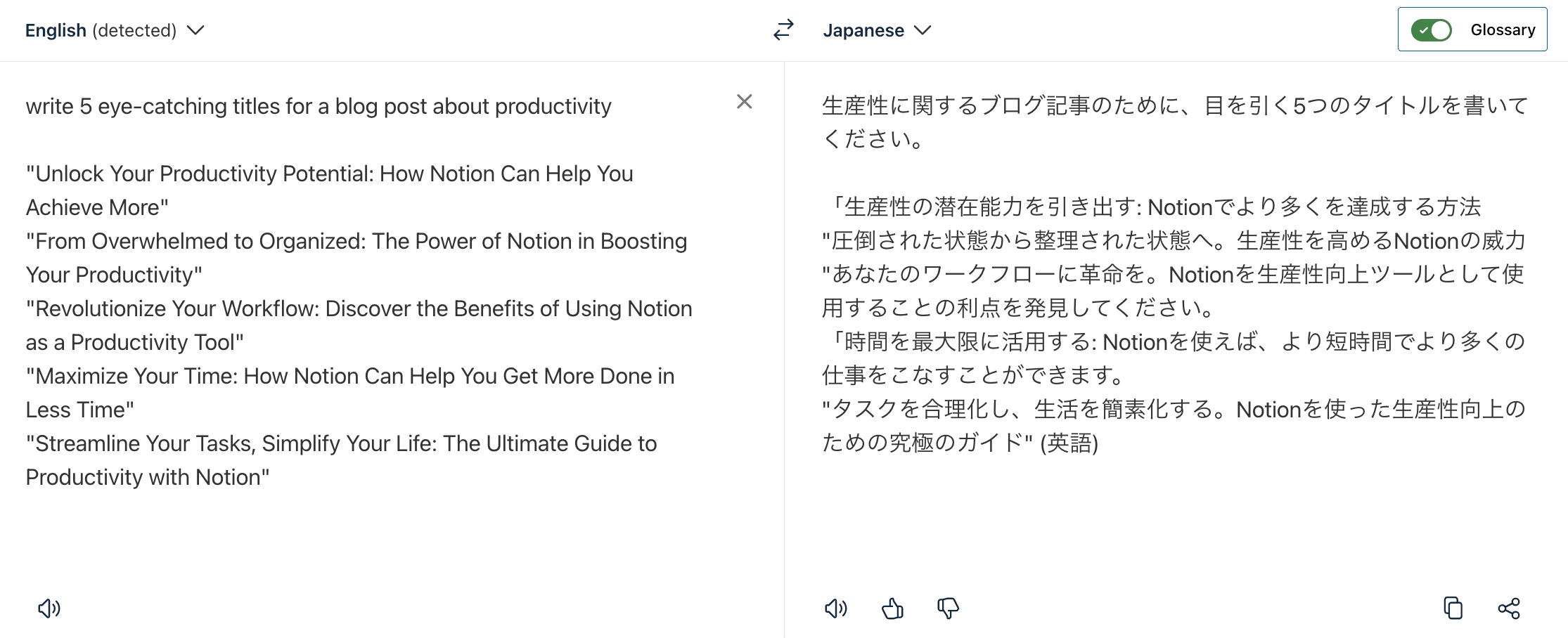The height and width of the screenshot is (638, 1568).
Task: Copy the Japanese translation to clipboard
Action: tap(1453, 608)
